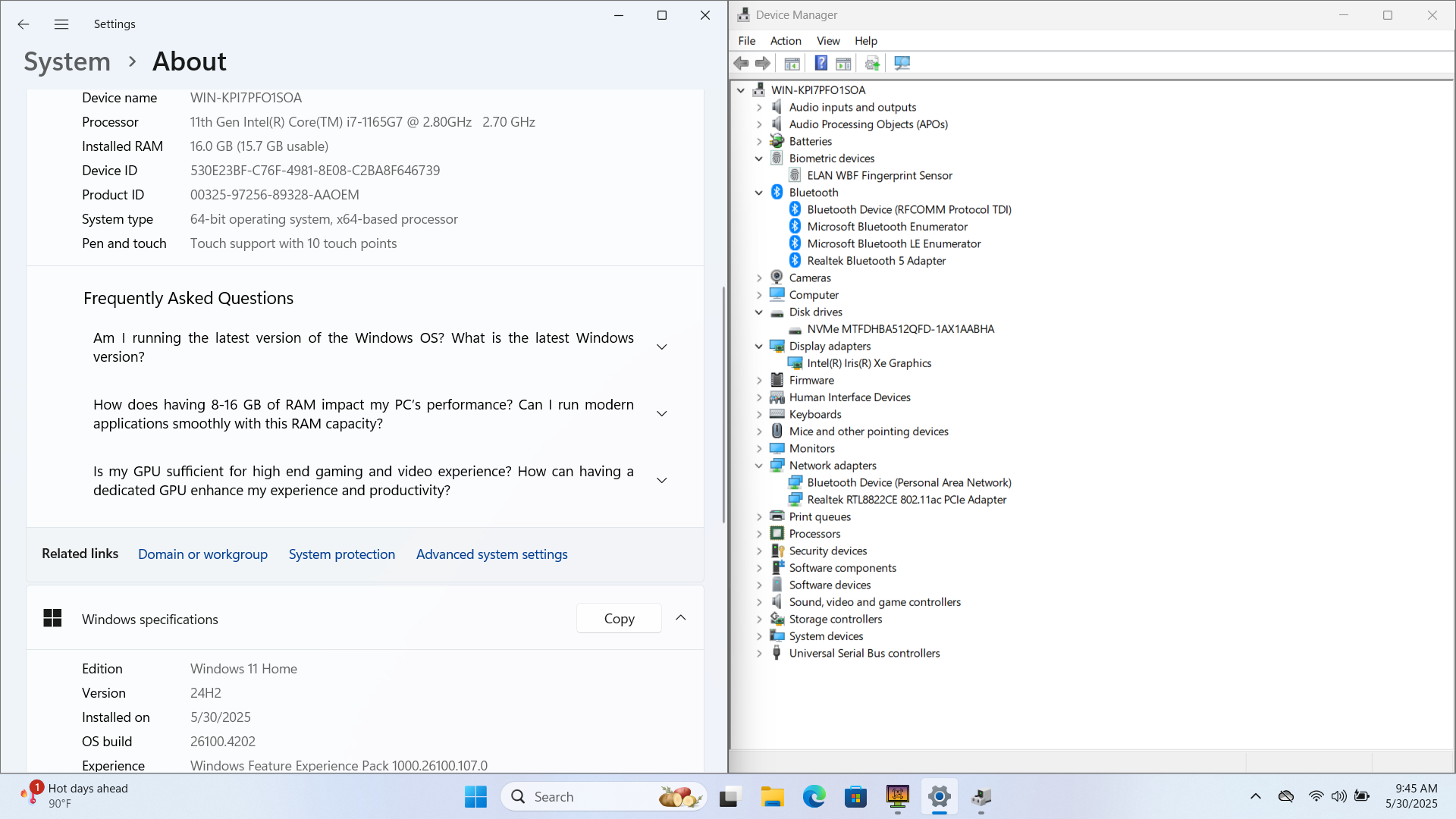Select Intel(R) Iris(R) Xe Graphics adapter
1456x819 pixels.
pos(869,363)
